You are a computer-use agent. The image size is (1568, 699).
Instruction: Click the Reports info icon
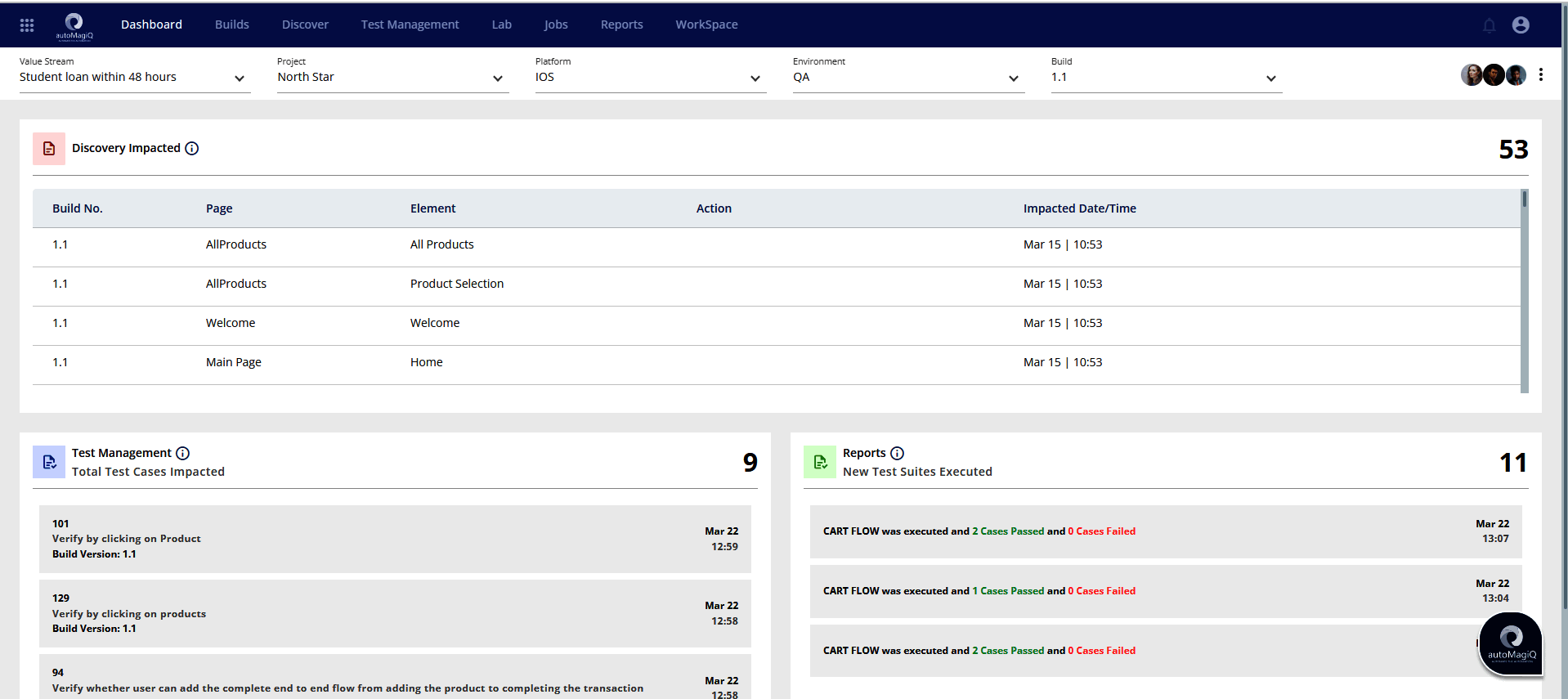pos(897,453)
